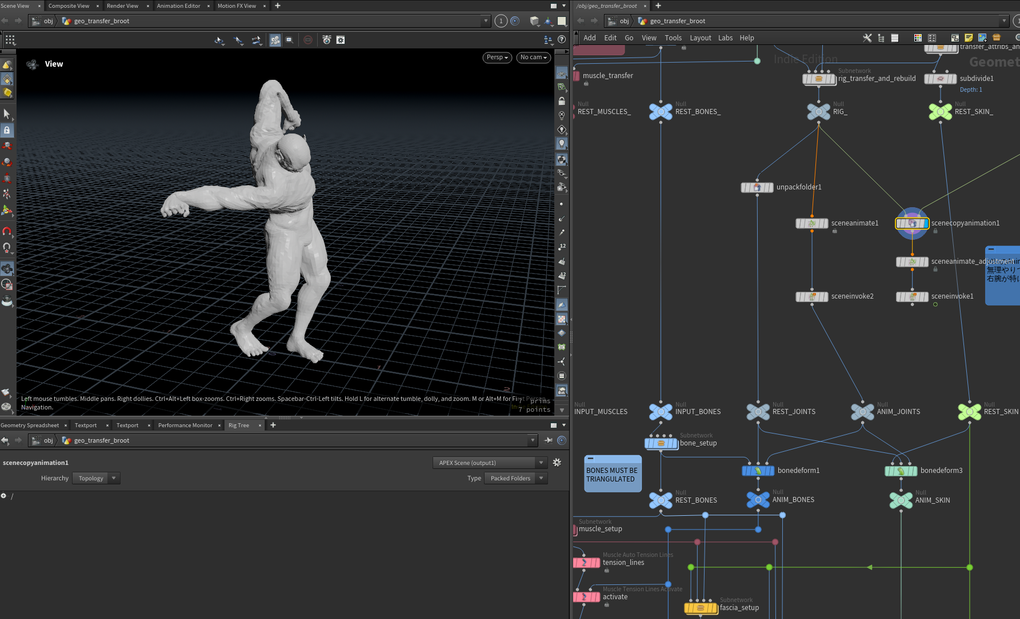Click the REST_BONES_ null node icon

660,112
